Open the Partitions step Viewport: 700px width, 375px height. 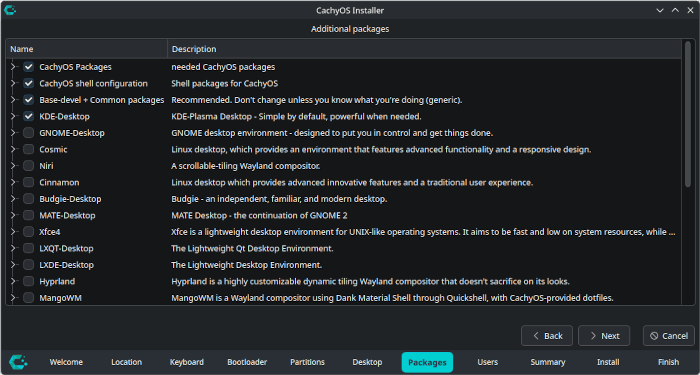coord(307,362)
